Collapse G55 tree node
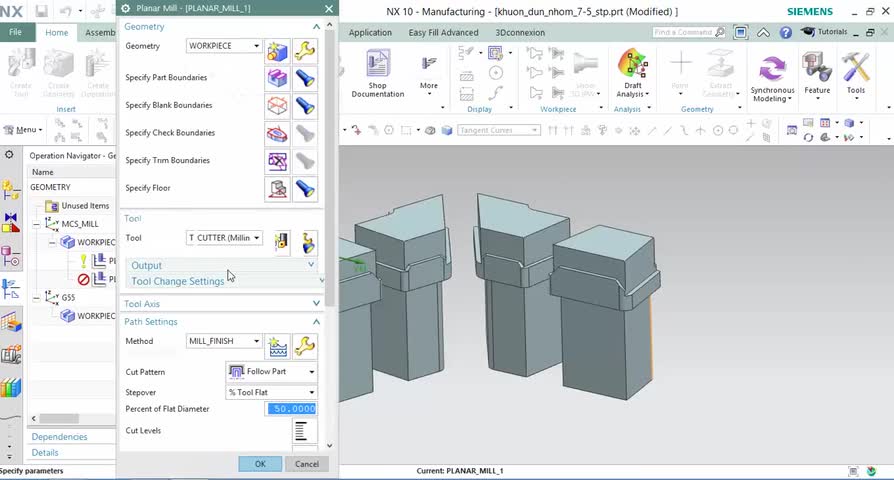The width and height of the screenshot is (894, 480). [36, 298]
